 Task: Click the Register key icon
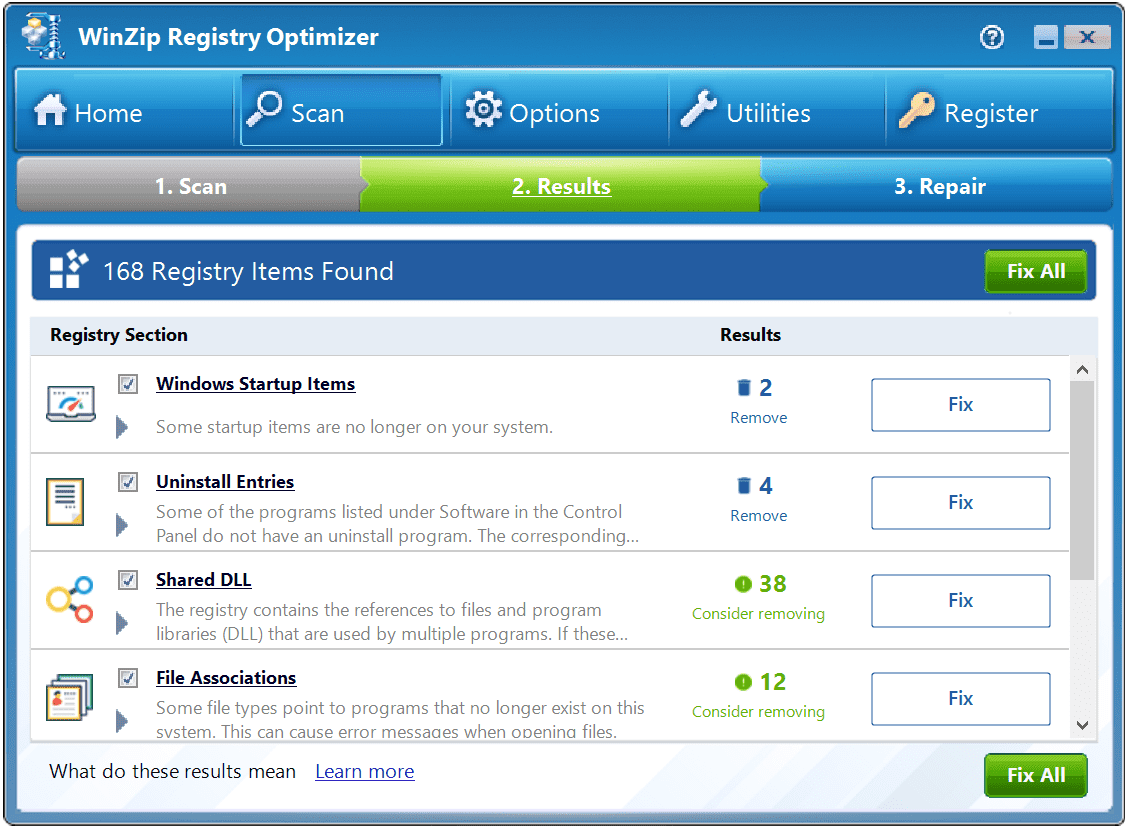pyautogui.click(x=916, y=111)
